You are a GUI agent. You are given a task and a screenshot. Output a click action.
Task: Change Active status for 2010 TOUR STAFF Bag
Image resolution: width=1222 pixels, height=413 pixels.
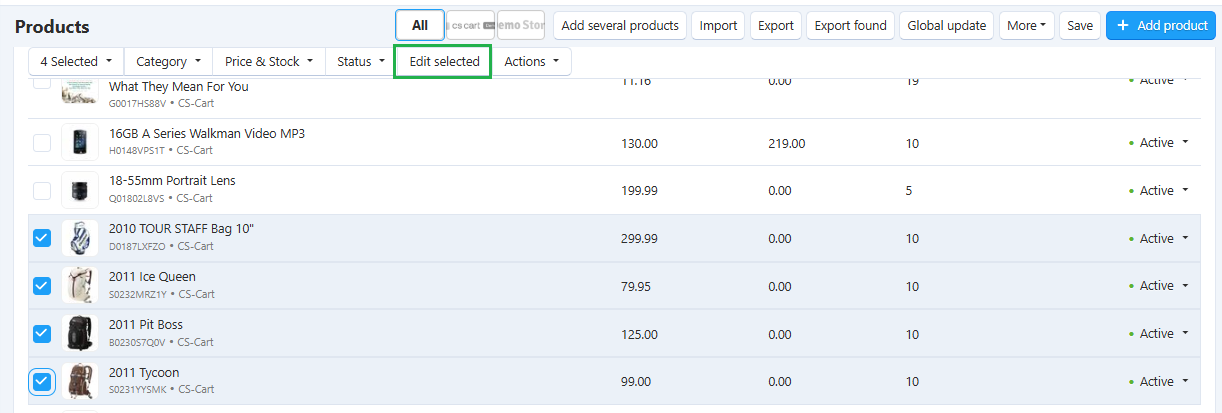tap(1160, 238)
